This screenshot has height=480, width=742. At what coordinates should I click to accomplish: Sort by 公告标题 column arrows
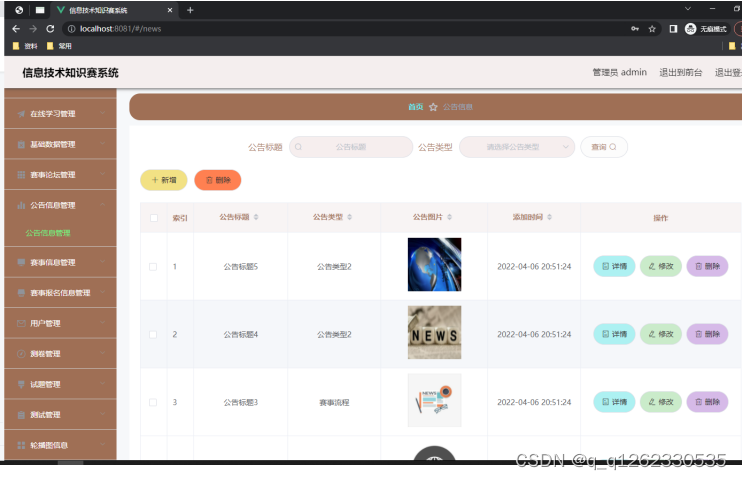click(256, 217)
